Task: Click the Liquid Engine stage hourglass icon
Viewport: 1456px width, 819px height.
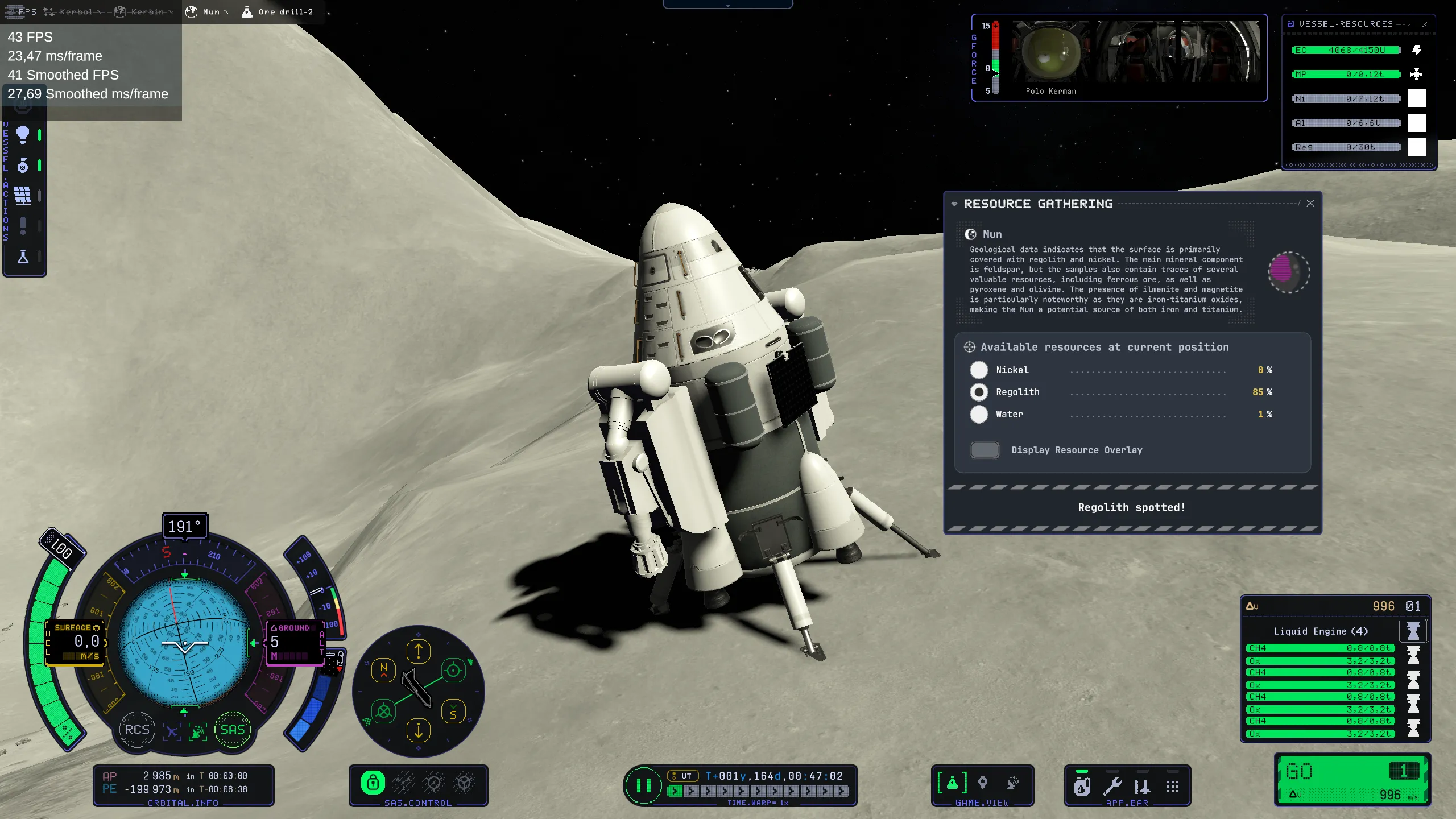Action: point(1413,631)
